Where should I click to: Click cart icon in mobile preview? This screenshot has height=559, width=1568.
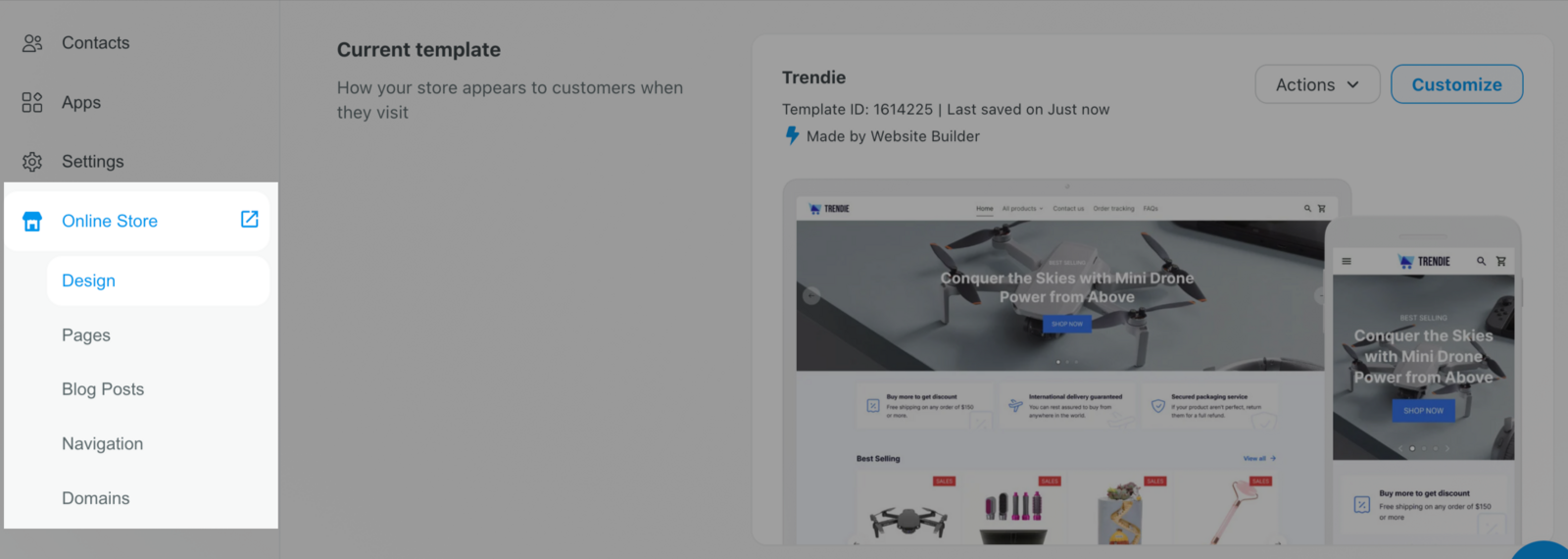coord(1500,262)
